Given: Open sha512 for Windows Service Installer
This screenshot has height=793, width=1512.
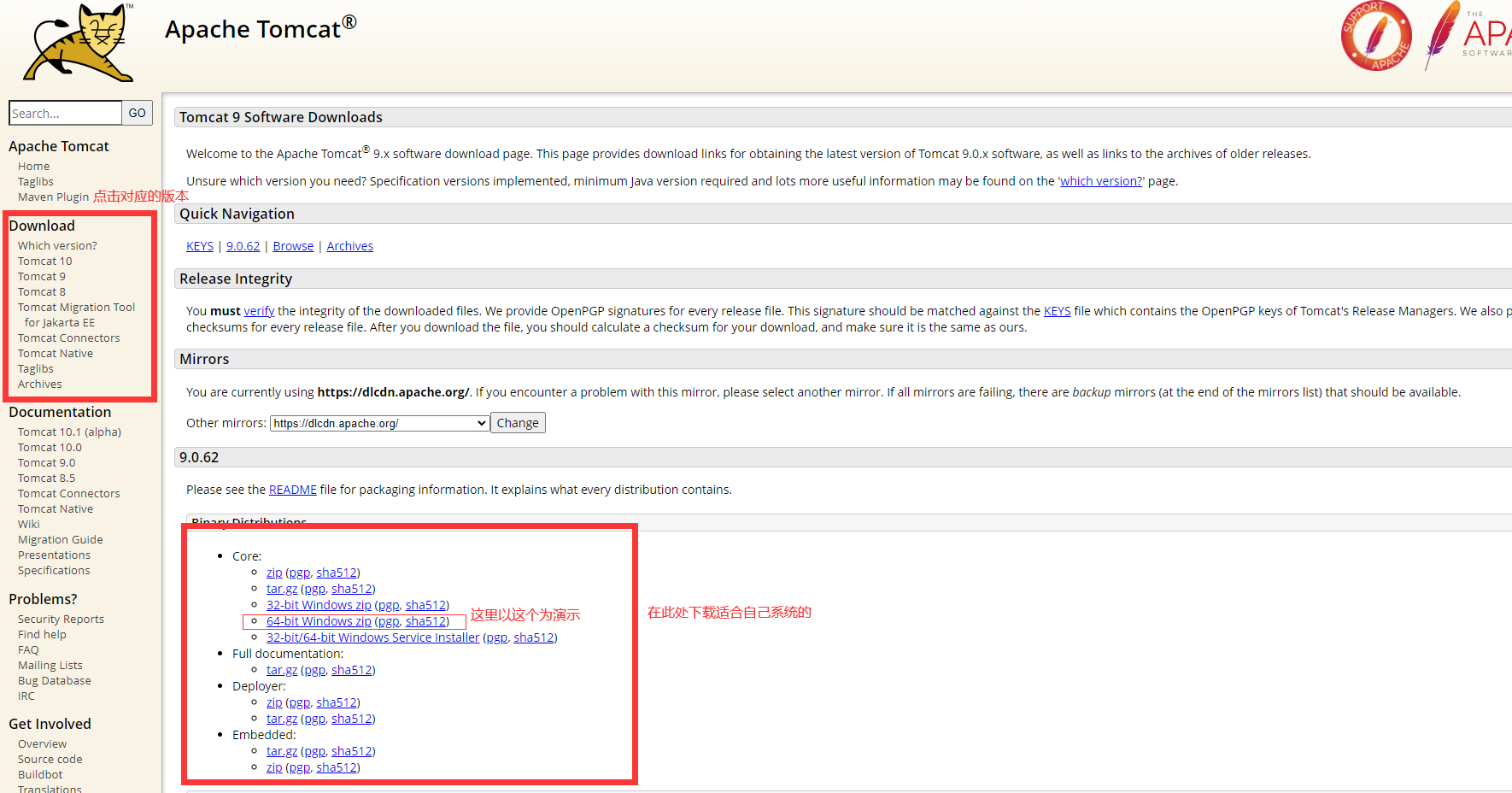Looking at the screenshot, I should [534, 637].
